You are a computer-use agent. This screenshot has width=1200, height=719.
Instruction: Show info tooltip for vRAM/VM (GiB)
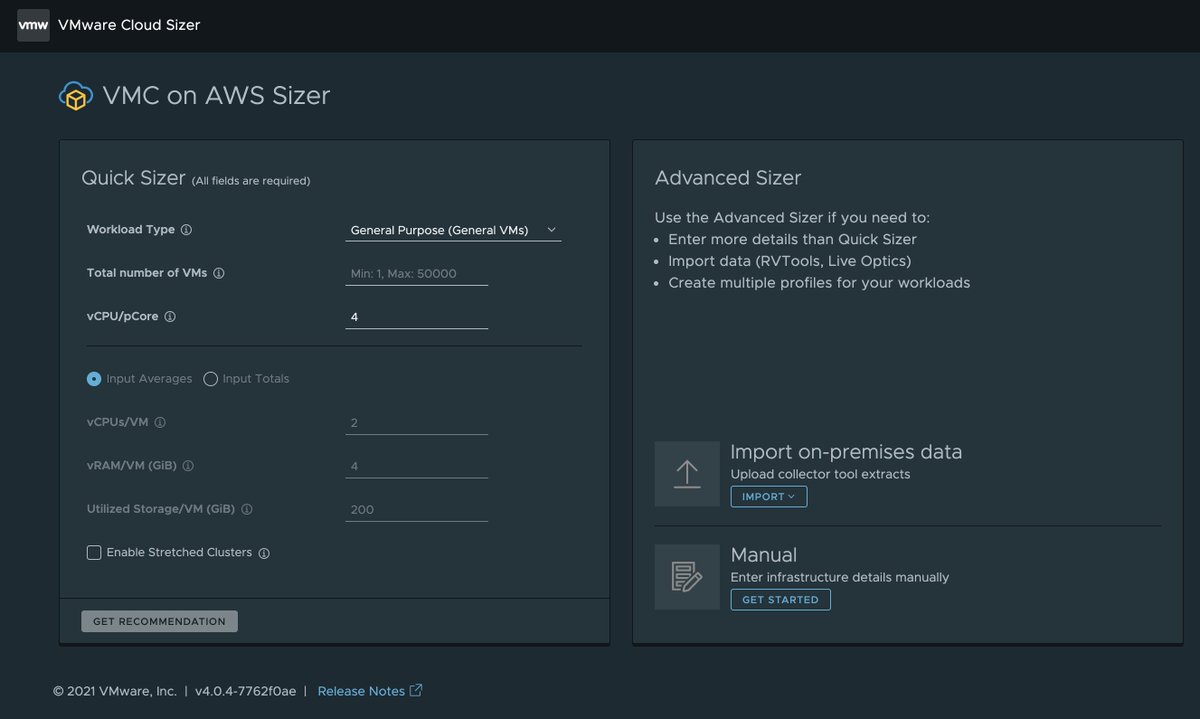click(x=188, y=466)
